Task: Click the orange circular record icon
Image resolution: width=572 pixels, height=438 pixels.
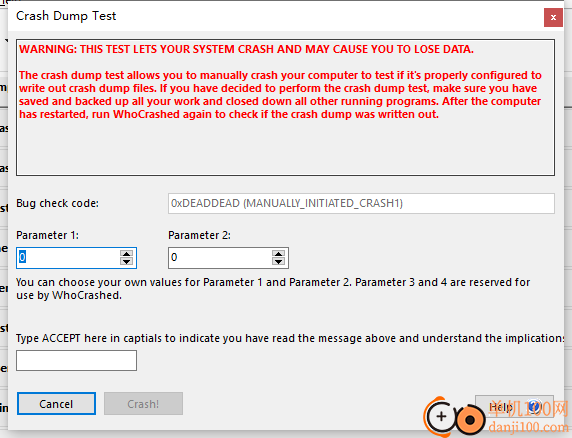Action: pyautogui.click(x=470, y=420)
